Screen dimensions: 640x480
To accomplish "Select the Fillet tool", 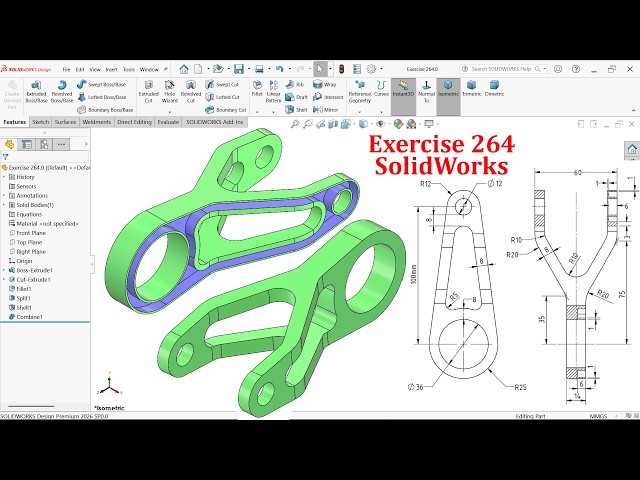I will click(257, 89).
